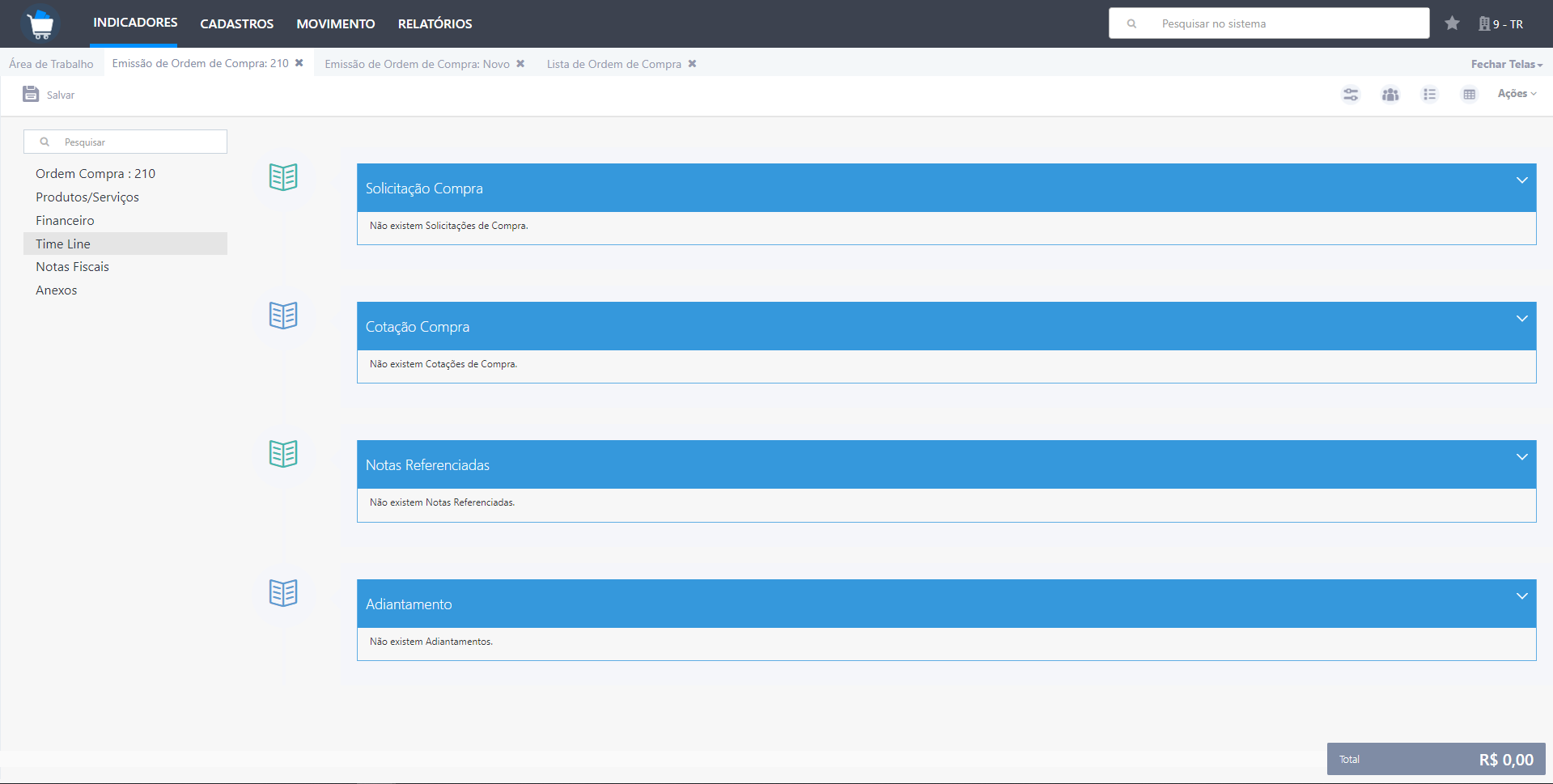The height and width of the screenshot is (784, 1553).
Task: Click the favorites star icon
Action: pos(1452,23)
